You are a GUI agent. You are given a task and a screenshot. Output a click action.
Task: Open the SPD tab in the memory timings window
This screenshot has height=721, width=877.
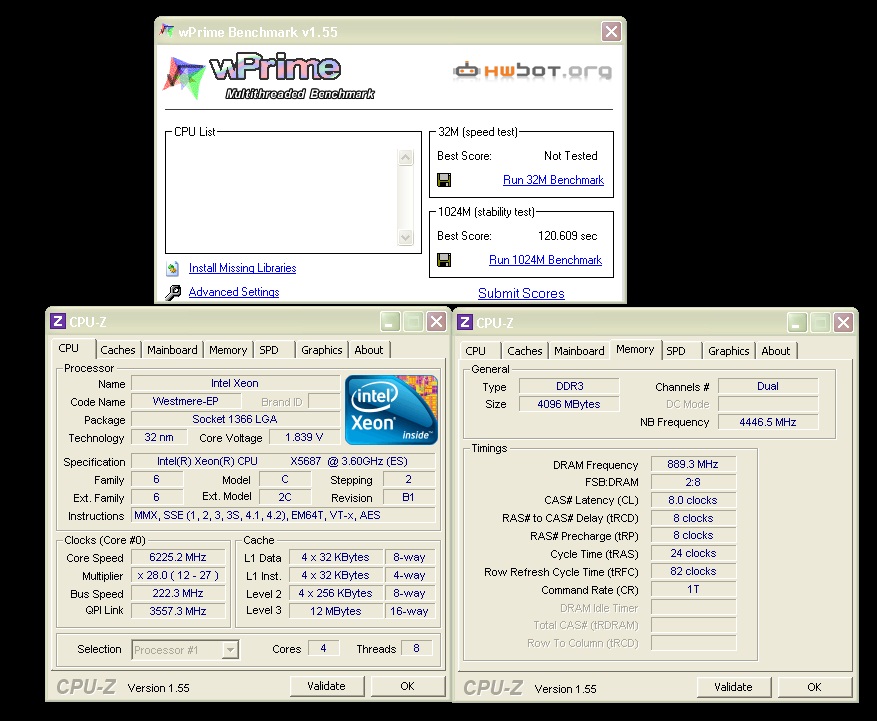coord(676,351)
